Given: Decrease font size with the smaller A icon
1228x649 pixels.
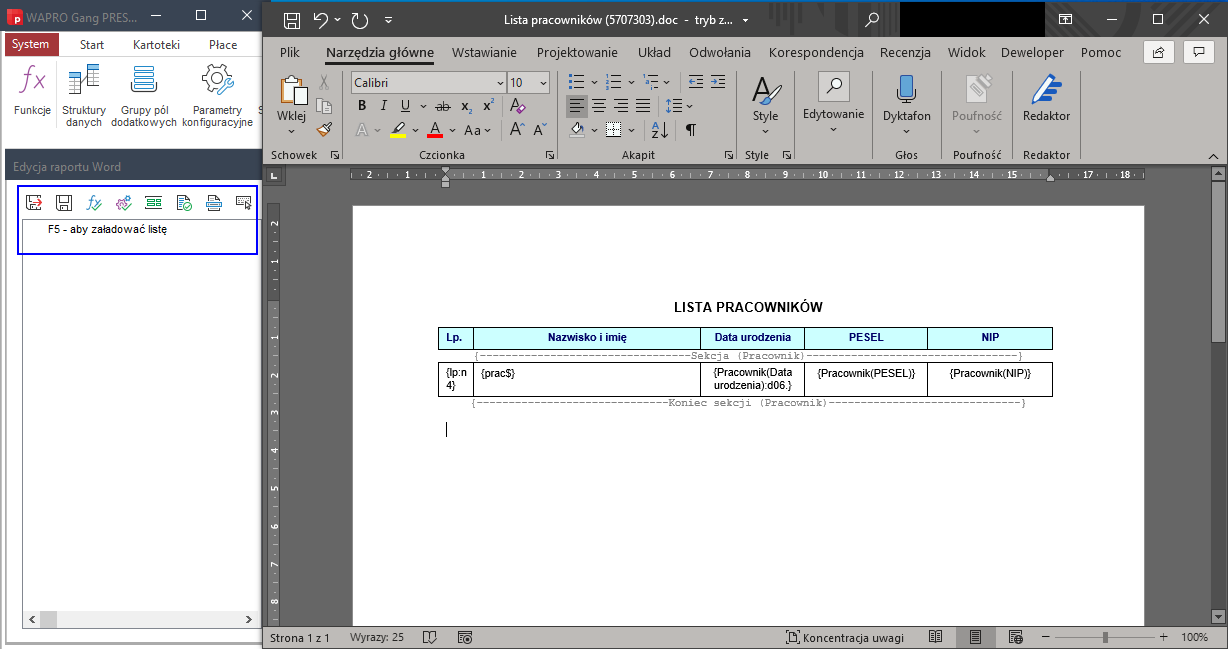Looking at the screenshot, I should (x=540, y=130).
